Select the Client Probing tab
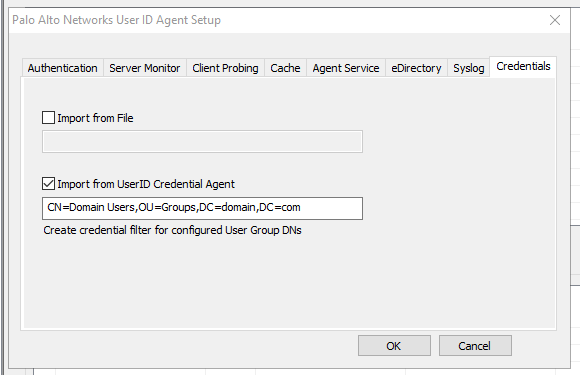 (225, 68)
